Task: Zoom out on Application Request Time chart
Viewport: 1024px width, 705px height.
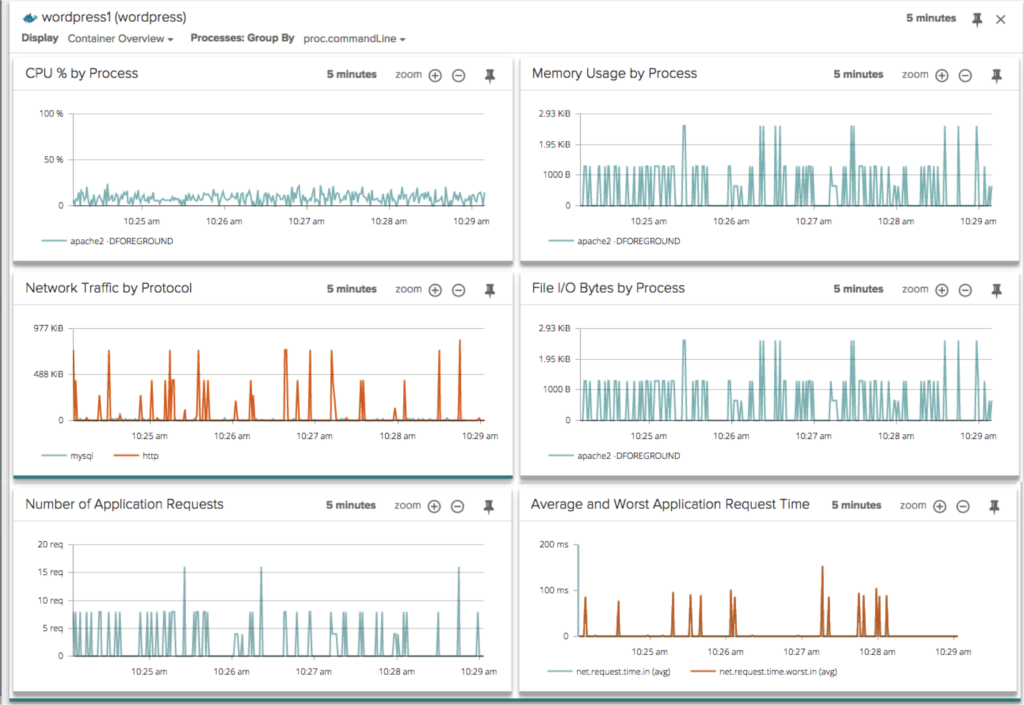Action: (963, 506)
